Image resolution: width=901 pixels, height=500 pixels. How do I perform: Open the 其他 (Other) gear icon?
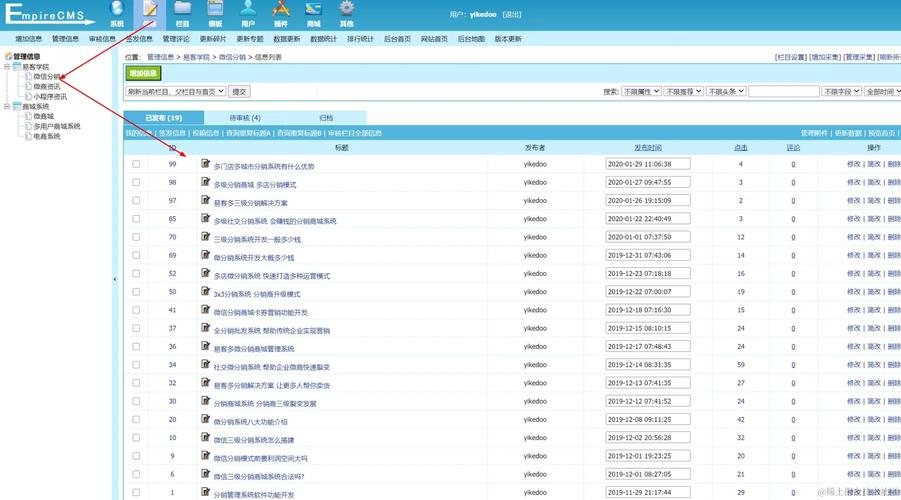click(346, 9)
